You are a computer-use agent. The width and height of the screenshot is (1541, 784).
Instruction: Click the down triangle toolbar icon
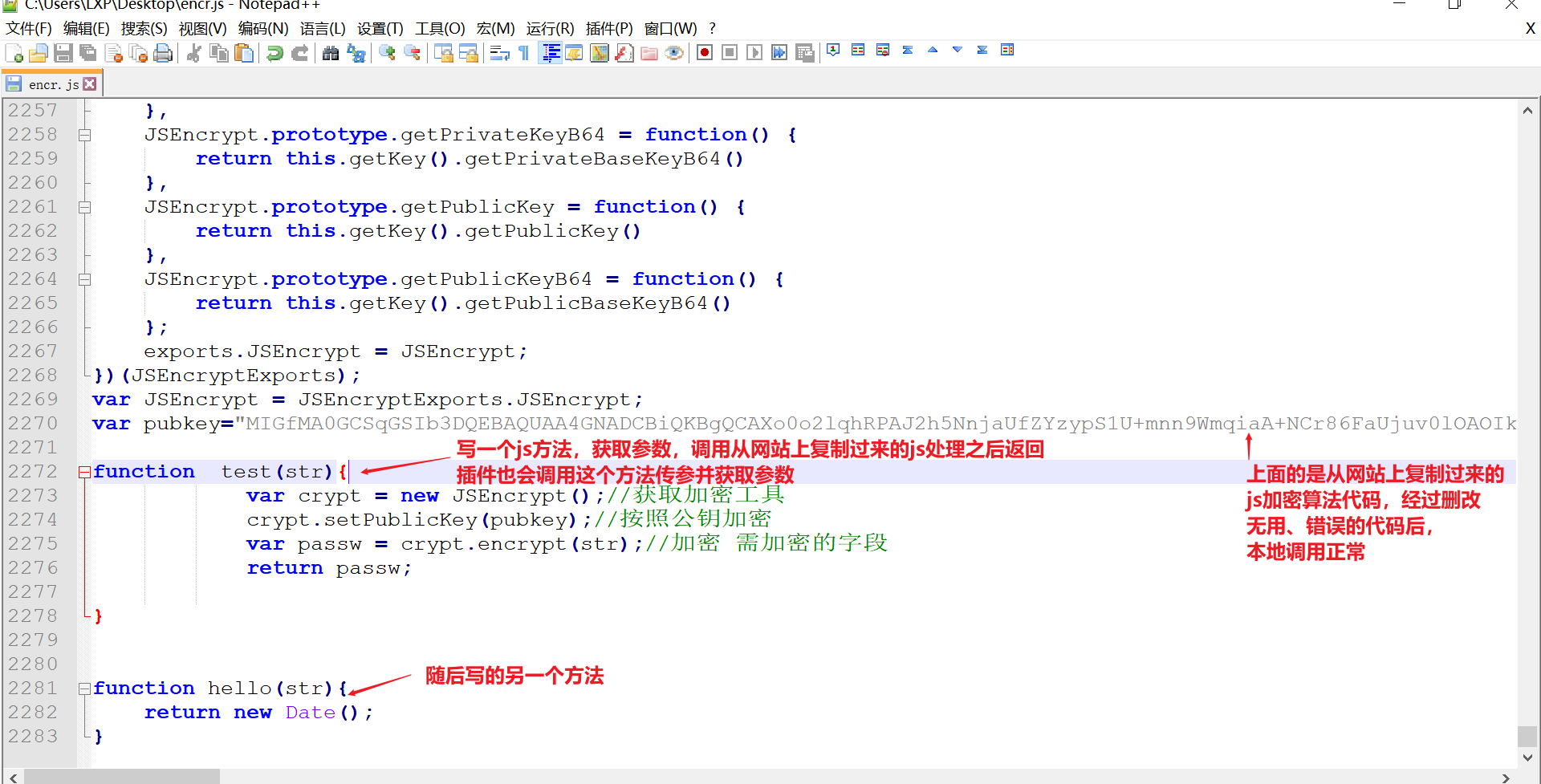pyautogui.click(x=958, y=50)
